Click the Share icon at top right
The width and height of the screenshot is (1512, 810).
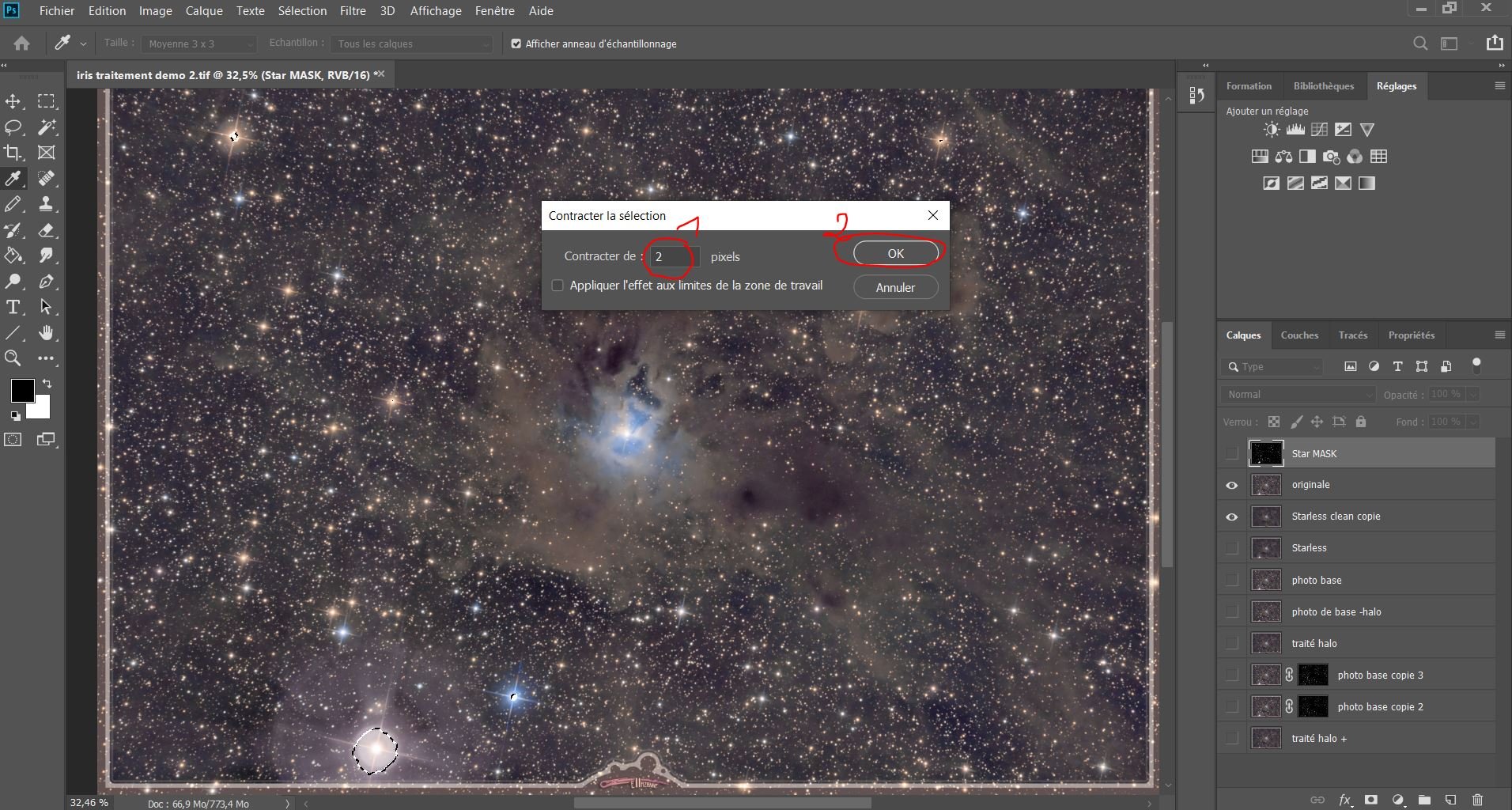1494,43
